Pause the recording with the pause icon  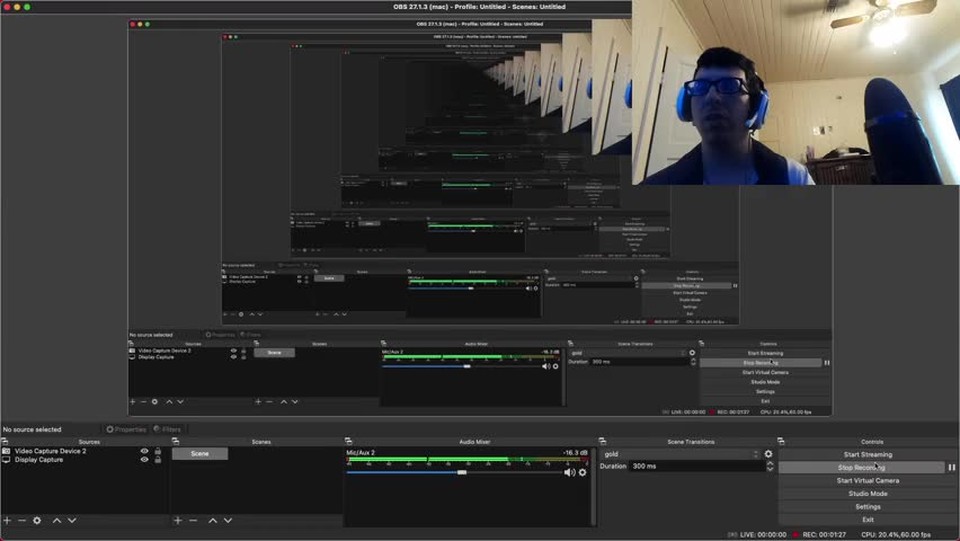point(951,467)
